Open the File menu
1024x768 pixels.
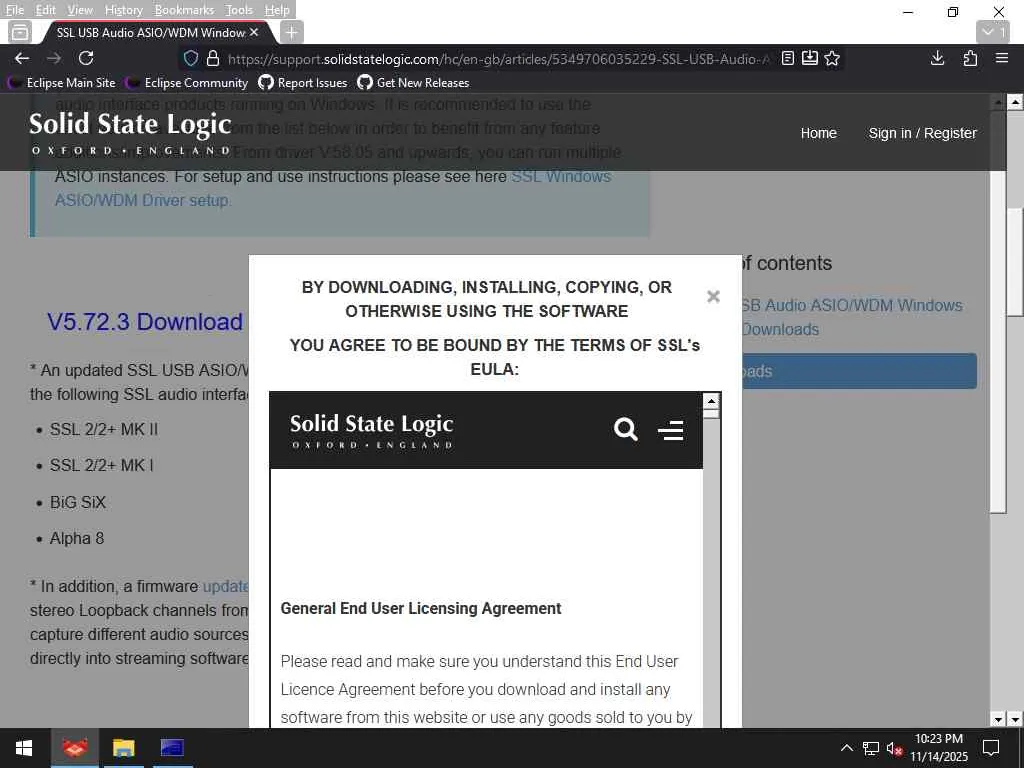pos(14,10)
